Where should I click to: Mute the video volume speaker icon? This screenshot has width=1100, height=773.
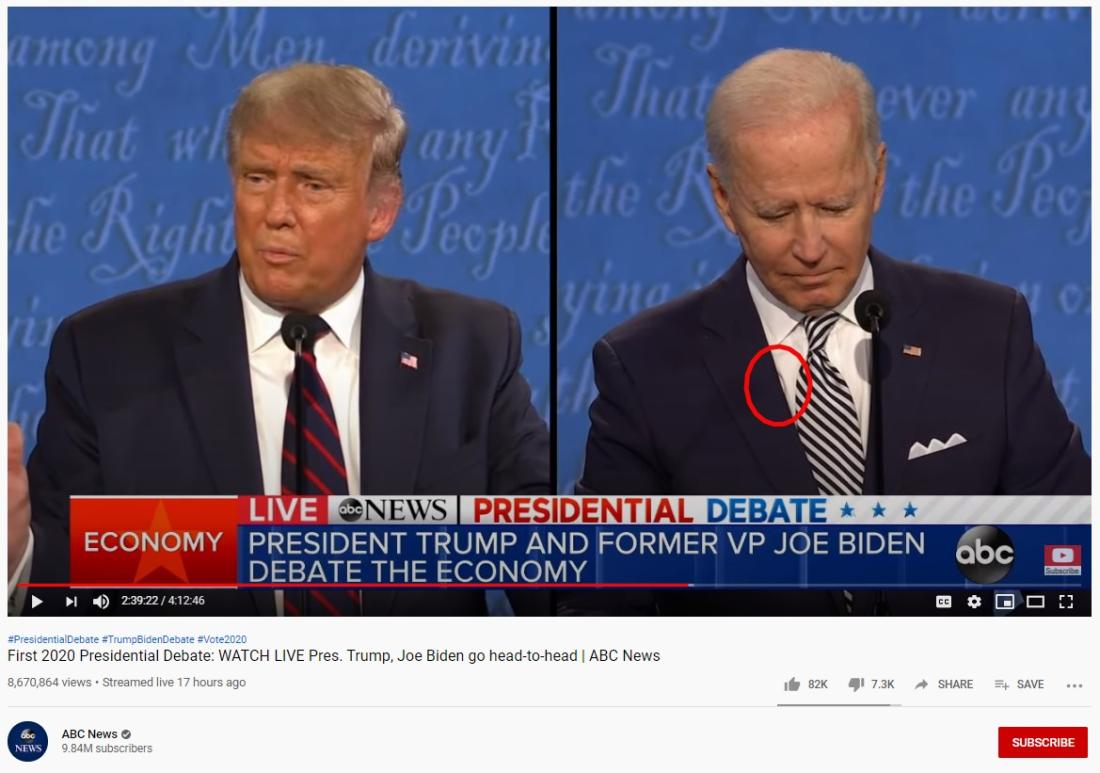point(101,601)
